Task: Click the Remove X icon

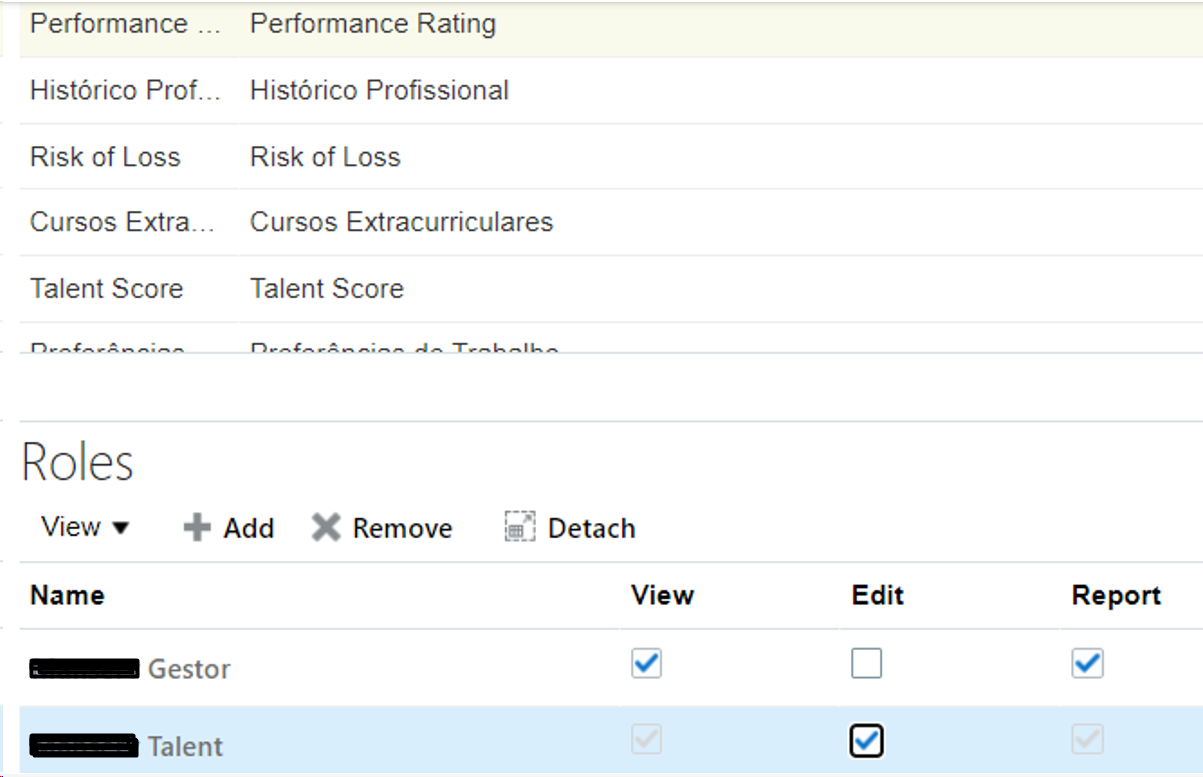Action: tap(326, 528)
